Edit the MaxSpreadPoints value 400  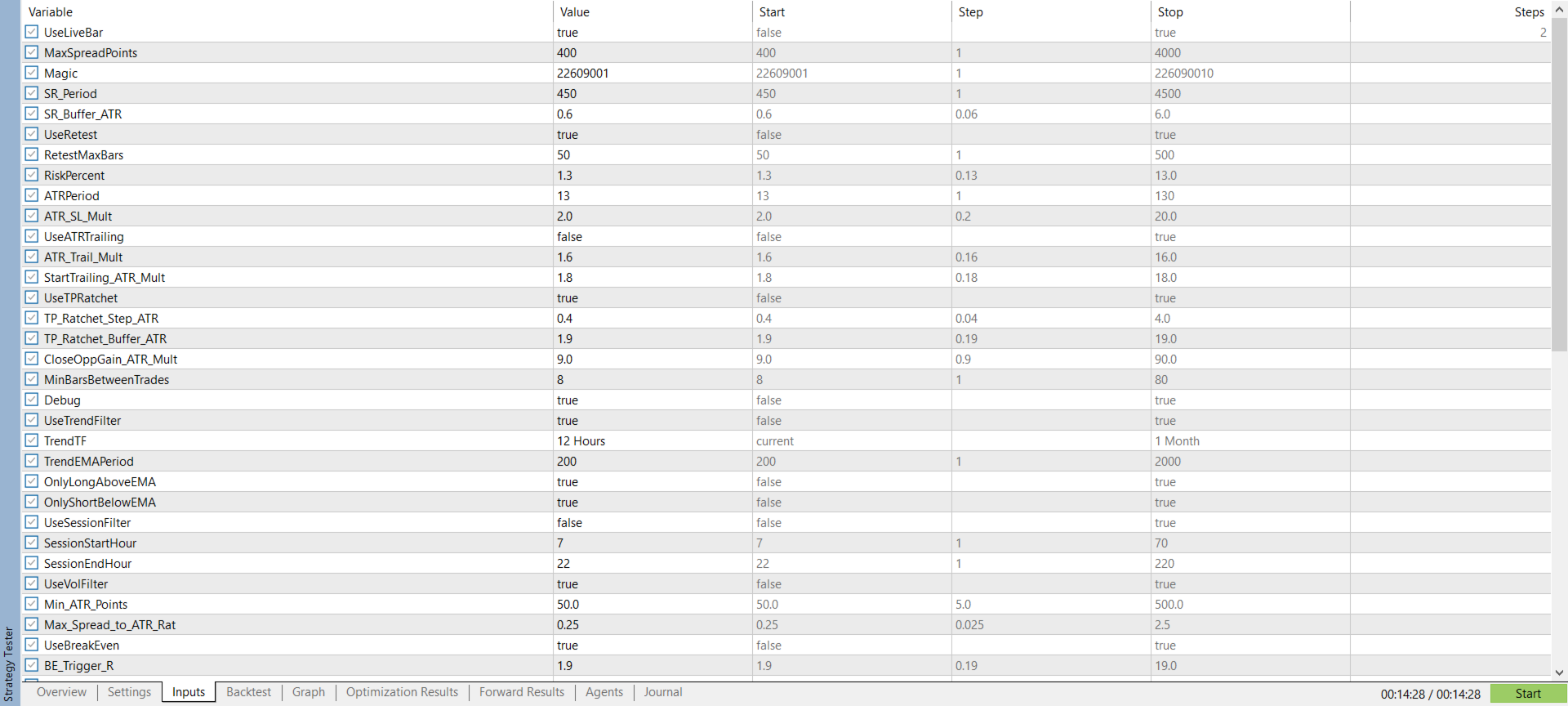tap(652, 52)
